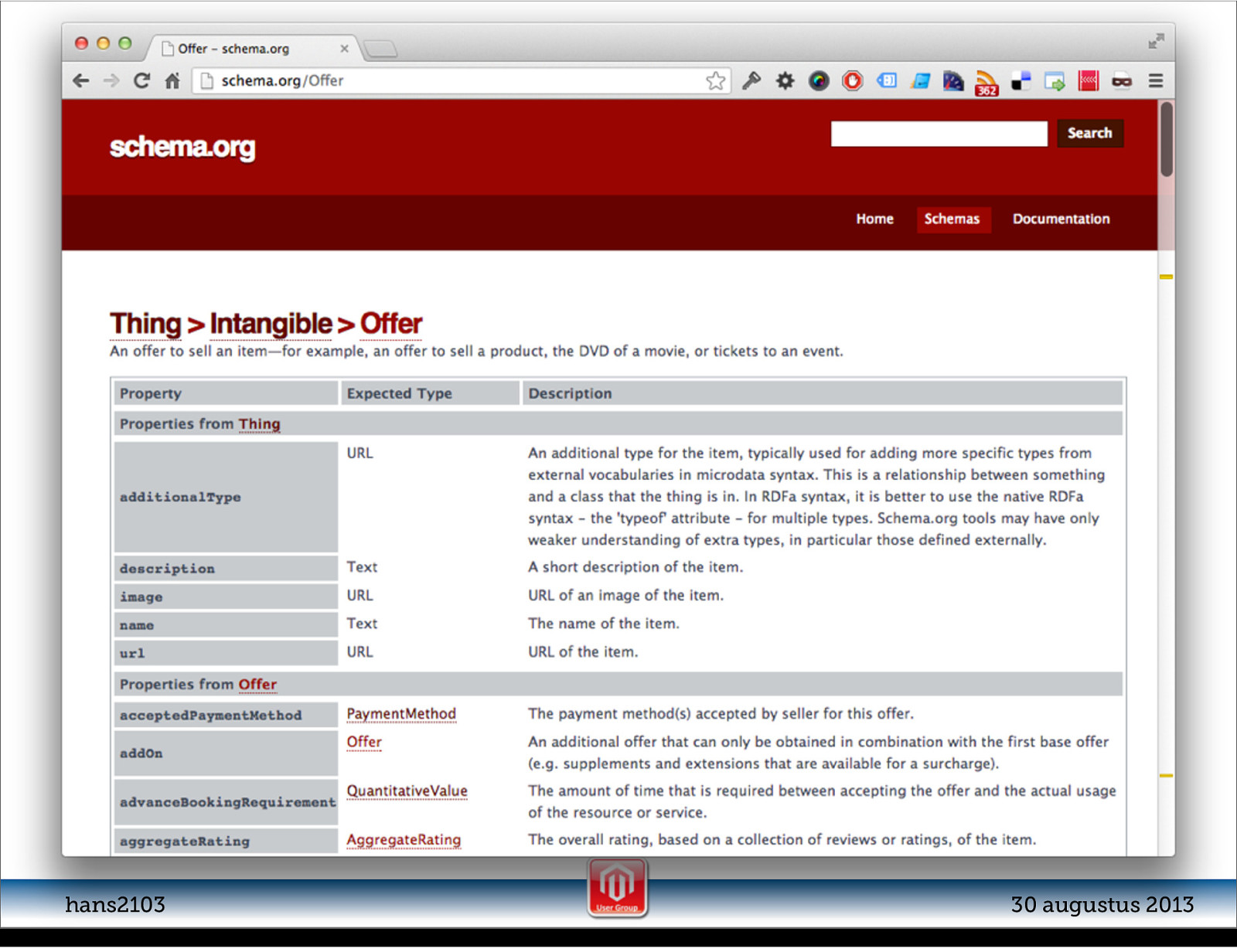Open the PaymentMethod type link
The height and width of the screenshot is (952, 1237).
tap(401, 714)
